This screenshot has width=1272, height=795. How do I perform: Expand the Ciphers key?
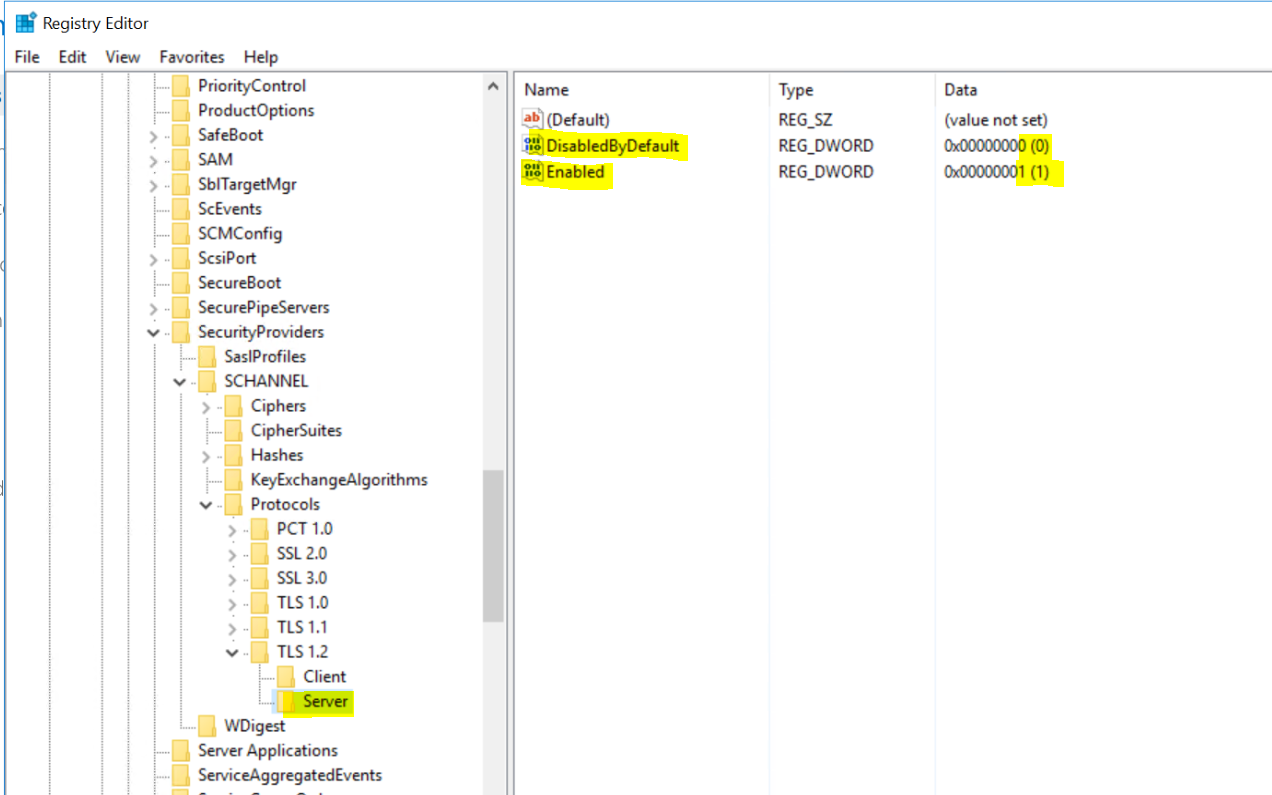pyautogui.click(x=206, y=407)
